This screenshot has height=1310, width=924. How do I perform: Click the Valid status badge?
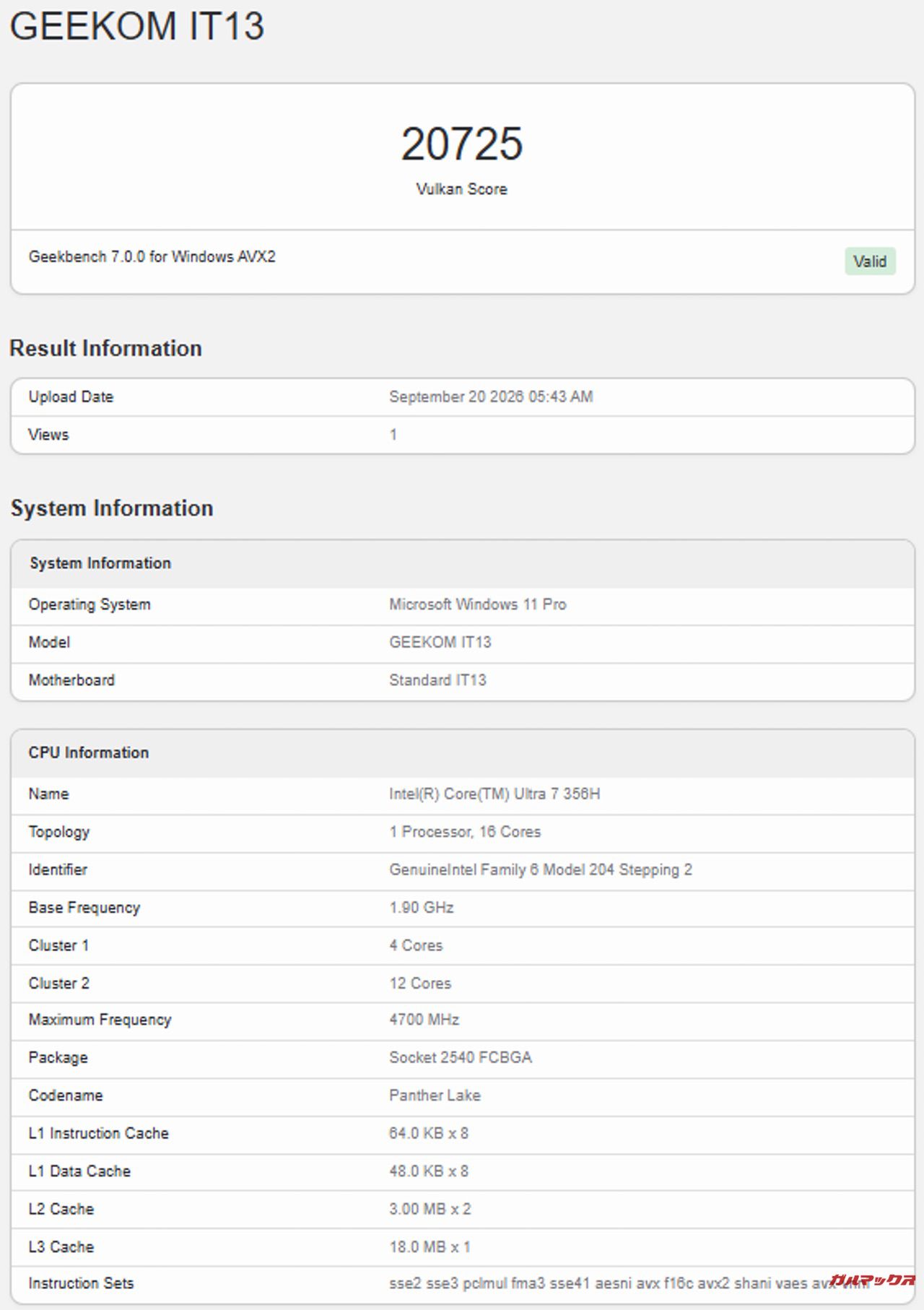point(870,261)
